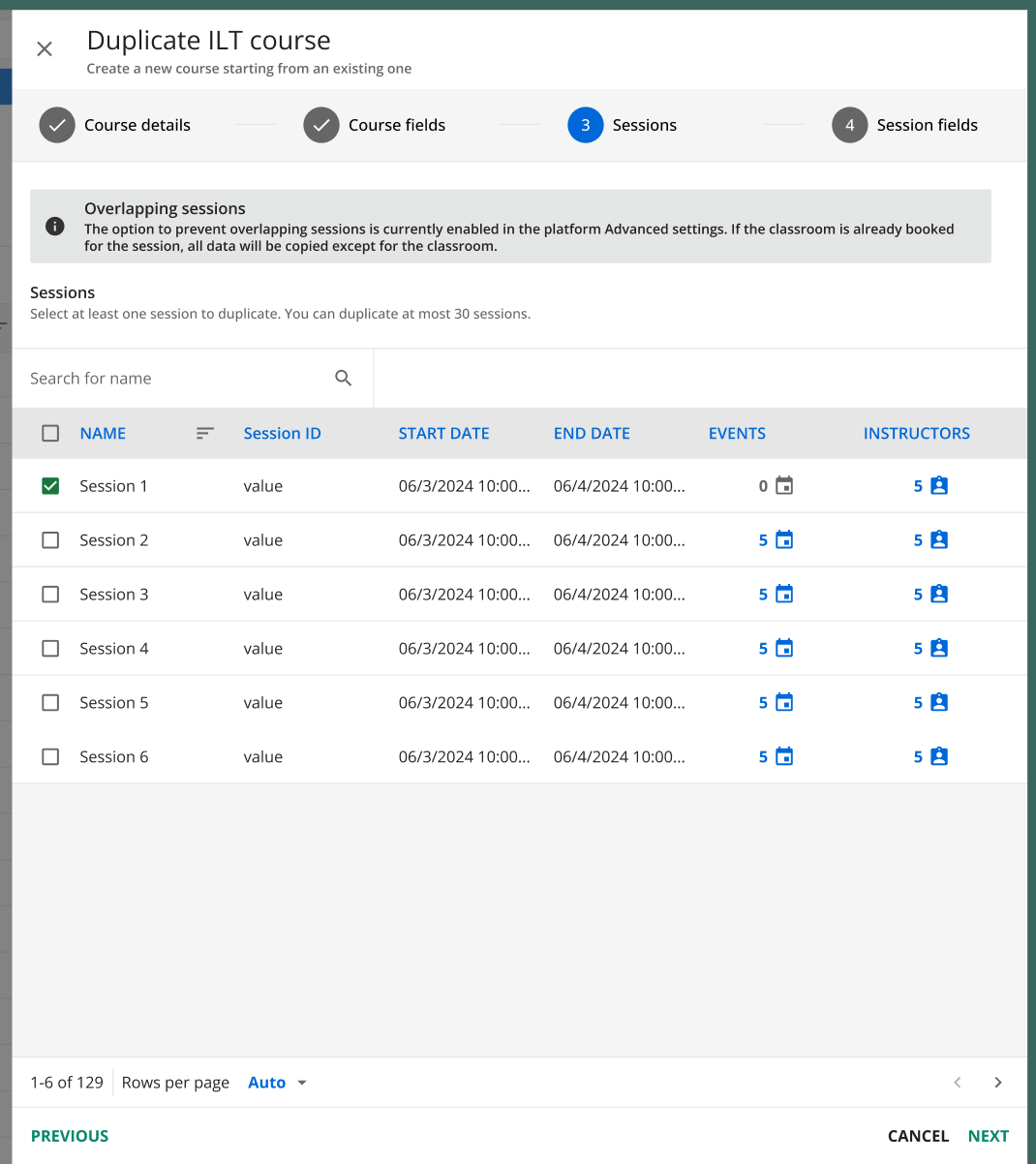Screen dimensions: 1036x1164
Task: Sort the table by Session ID column
Action: click(282, 434)
